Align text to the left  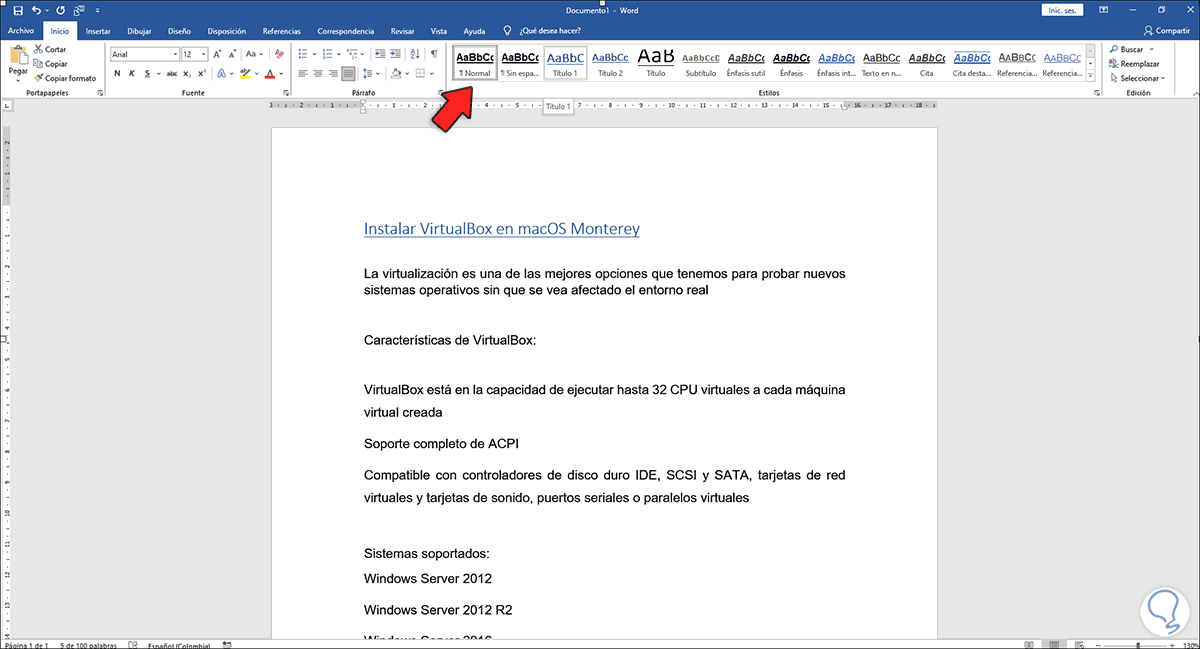point(304,73)
